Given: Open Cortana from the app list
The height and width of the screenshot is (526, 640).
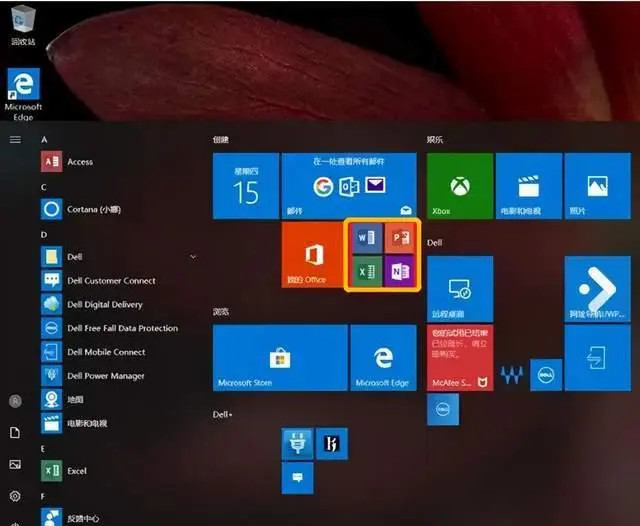Looking at the screenshot, I should point(95,209).
